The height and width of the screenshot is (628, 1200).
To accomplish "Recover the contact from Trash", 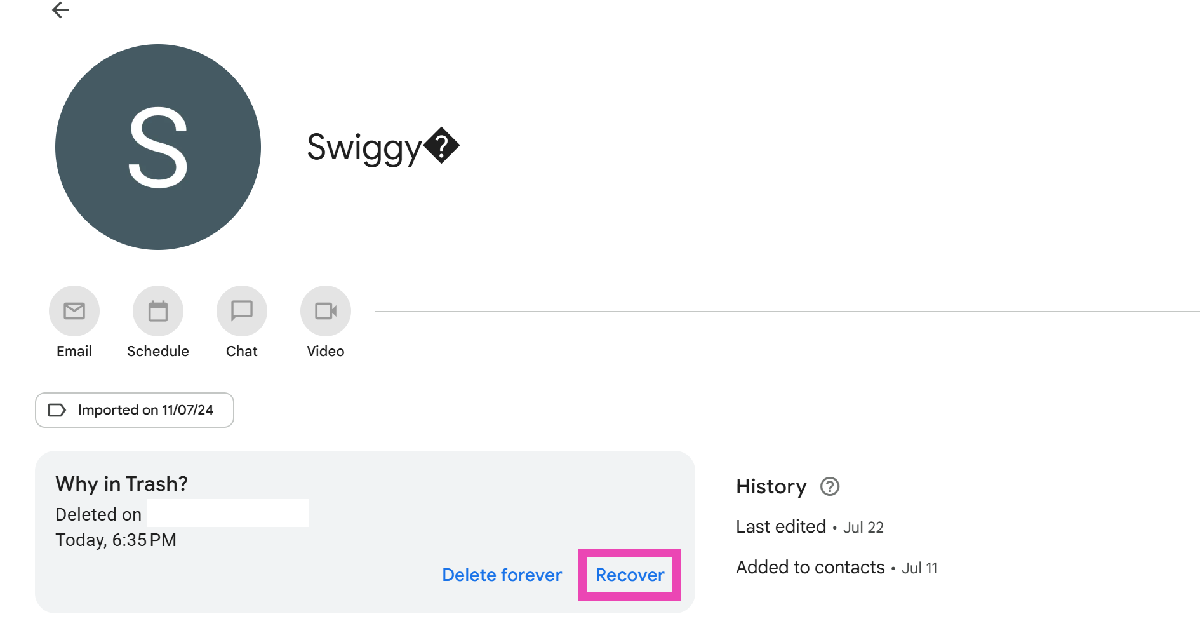I will (630, 575).
